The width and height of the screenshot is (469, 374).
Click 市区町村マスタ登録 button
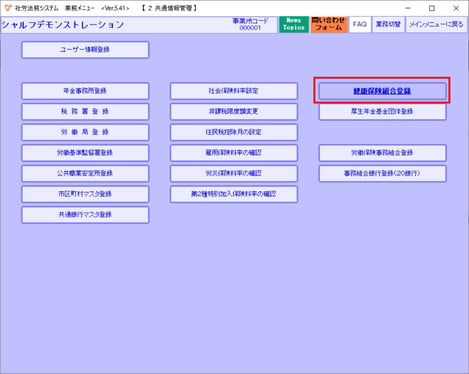click(x=85, y=194)
